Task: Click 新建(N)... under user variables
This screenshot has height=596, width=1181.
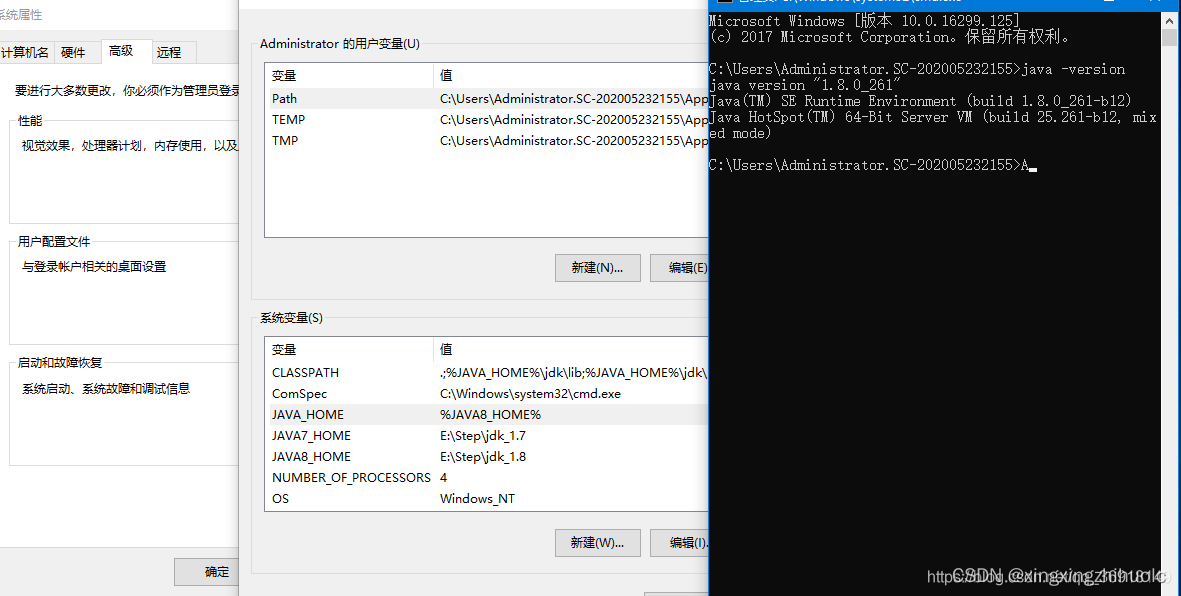Action: [597, 267]
